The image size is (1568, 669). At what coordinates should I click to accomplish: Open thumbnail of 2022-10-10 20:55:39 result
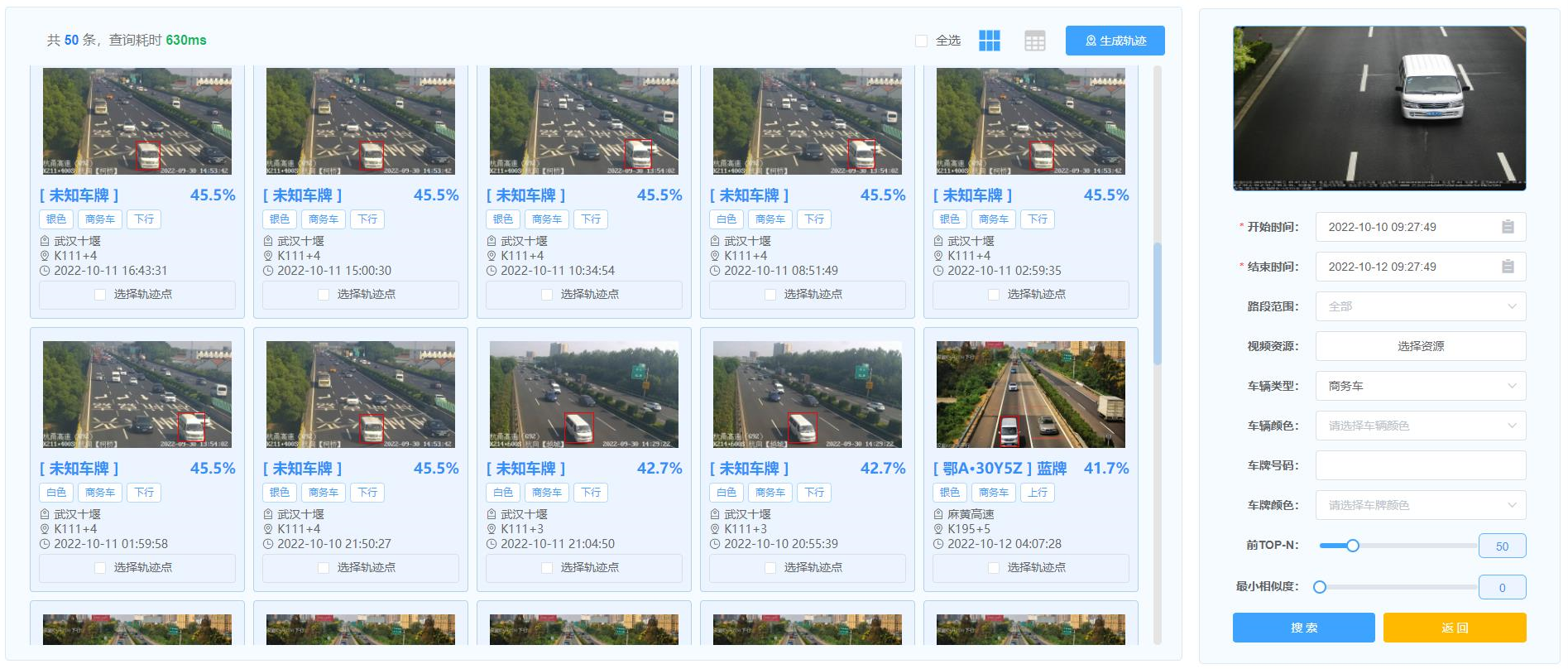[x=808, y=394]
